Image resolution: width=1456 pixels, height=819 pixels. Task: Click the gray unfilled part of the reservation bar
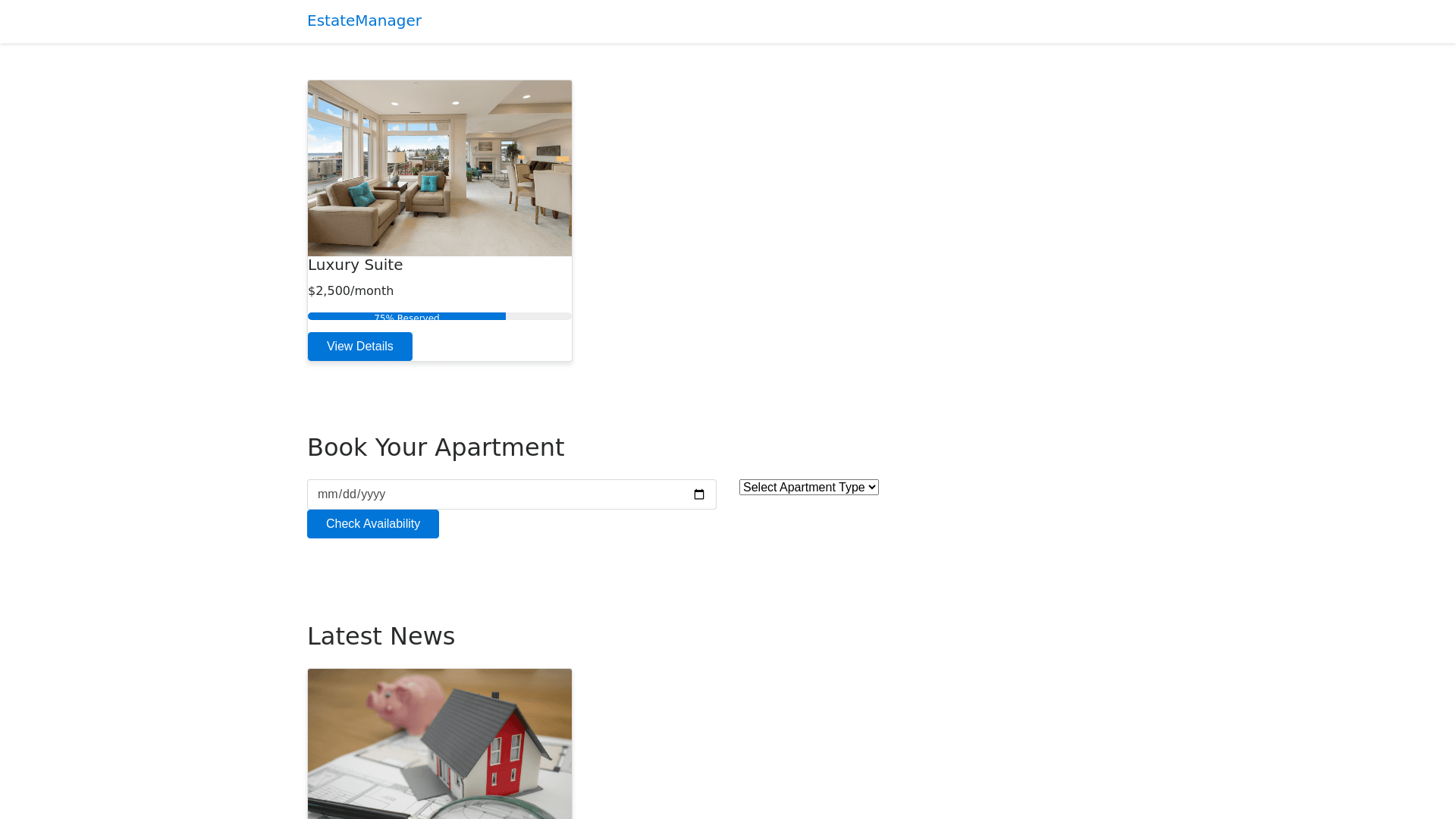point(538,316)
